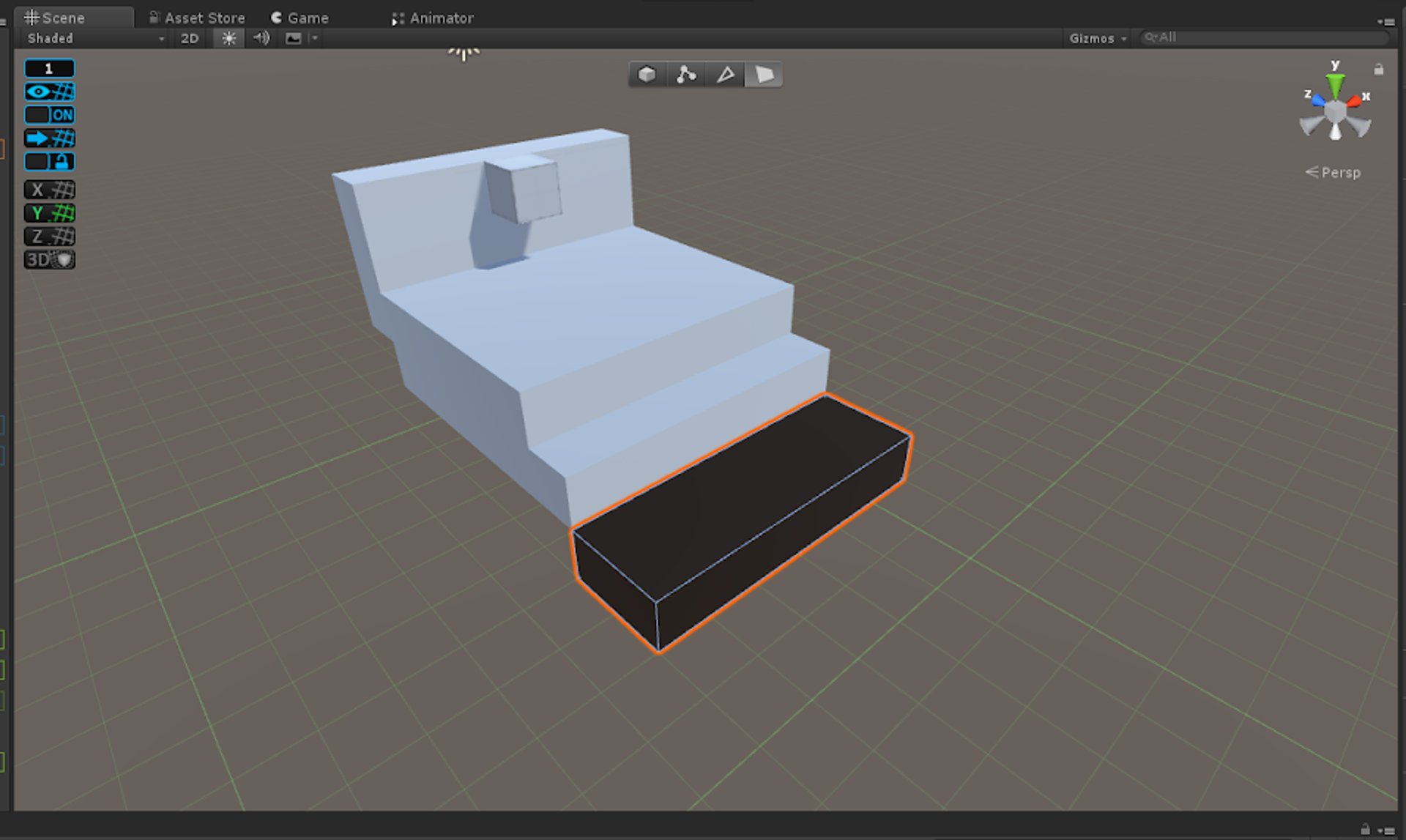The image size is (1406, 840).
Task: Switch to the Animator tab
Action: [433, 18]
